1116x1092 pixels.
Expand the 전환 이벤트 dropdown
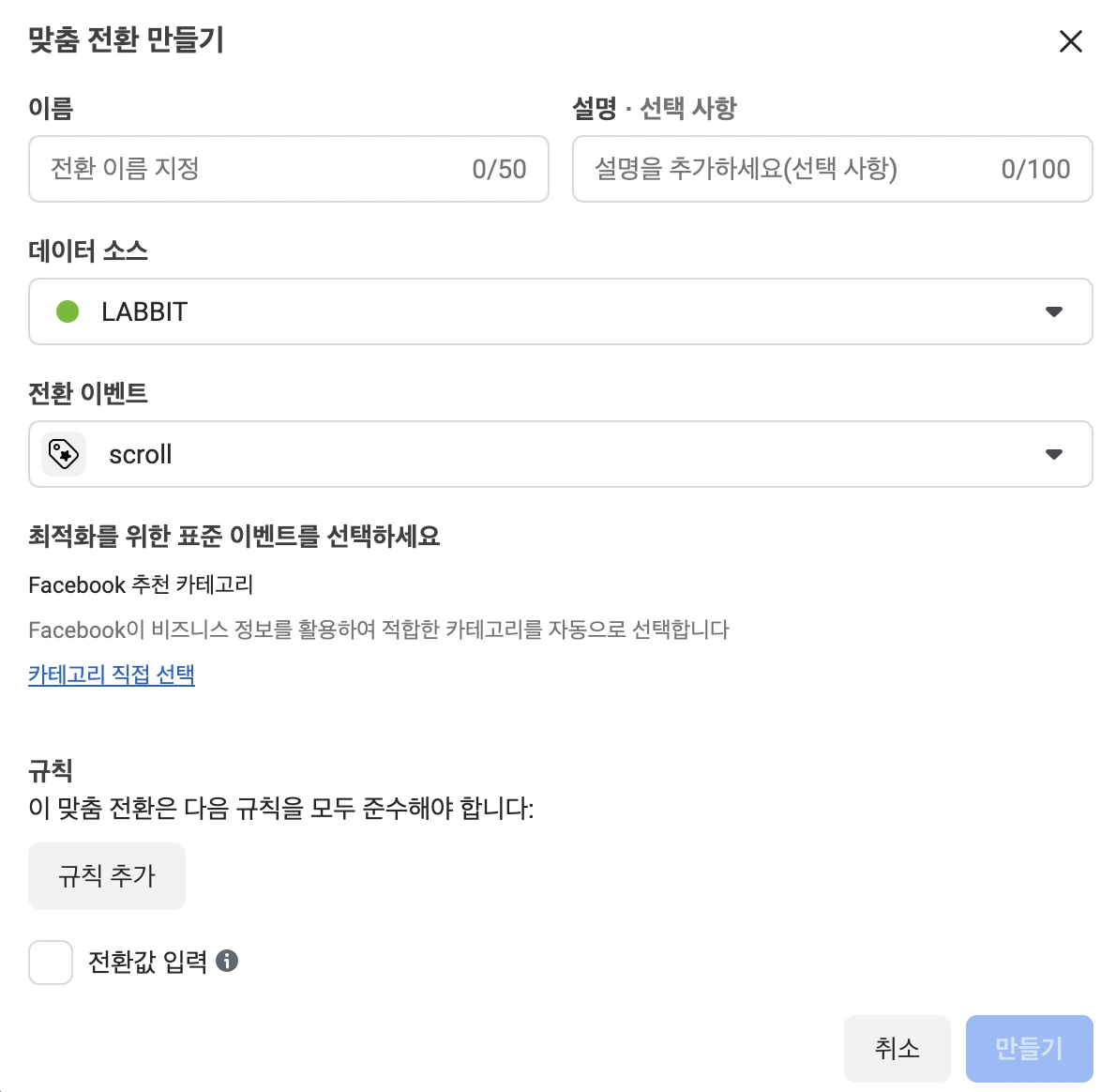tap(1054, 454)
